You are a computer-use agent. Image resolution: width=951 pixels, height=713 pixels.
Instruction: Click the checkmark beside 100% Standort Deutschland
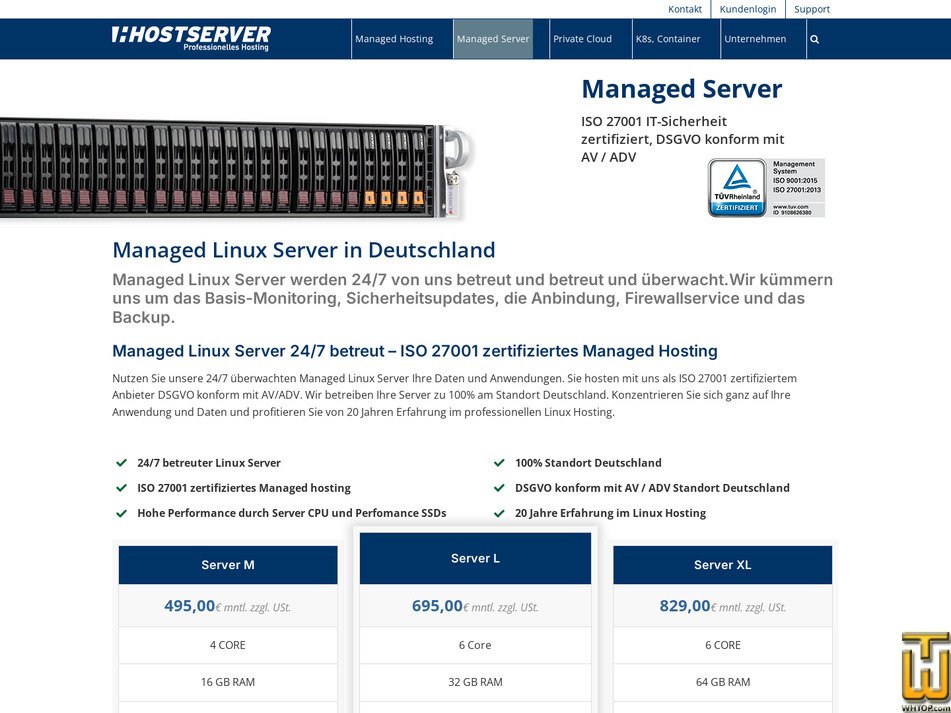coord(499,463)
